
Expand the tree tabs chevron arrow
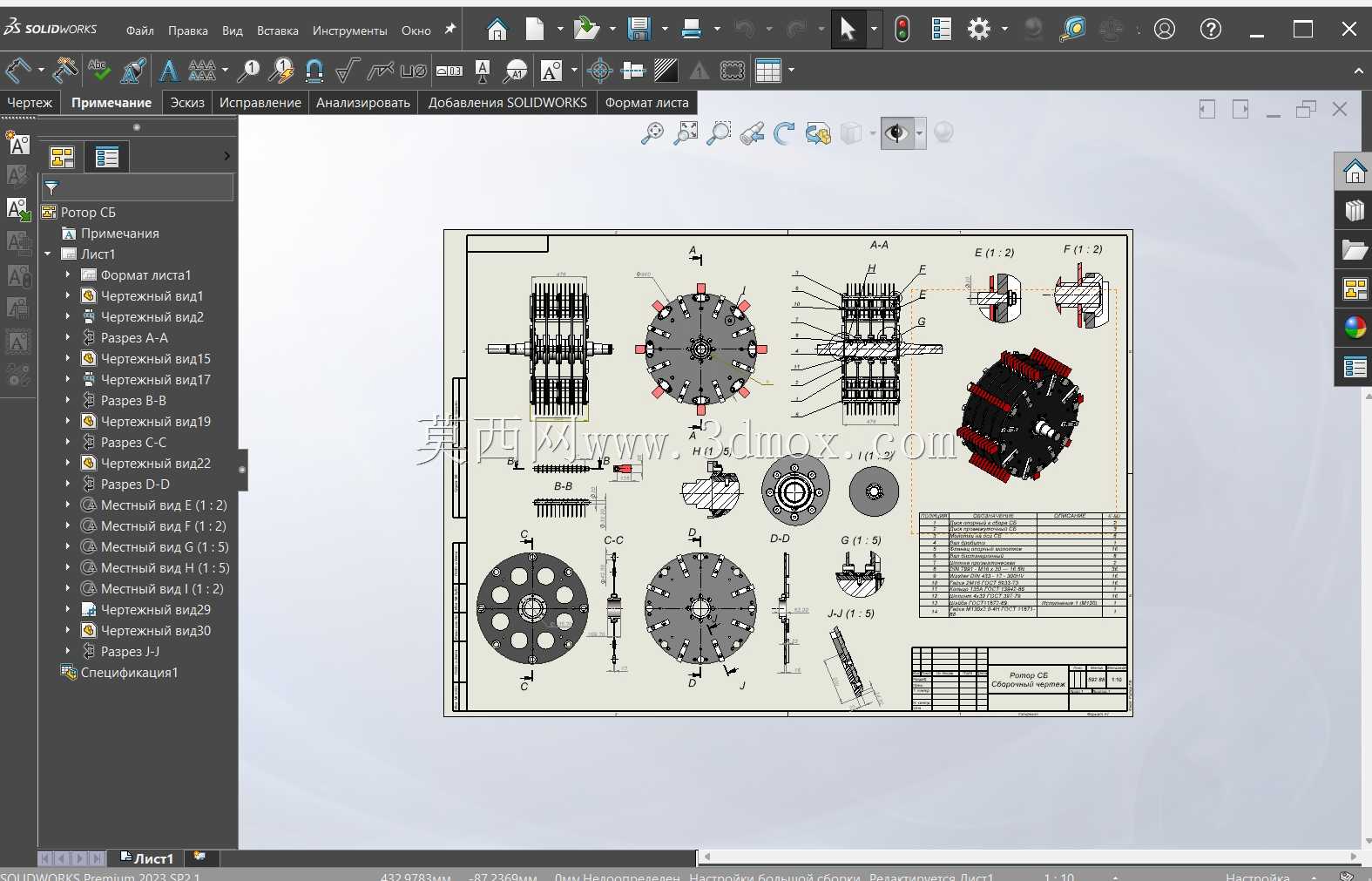tap(226, 156)
